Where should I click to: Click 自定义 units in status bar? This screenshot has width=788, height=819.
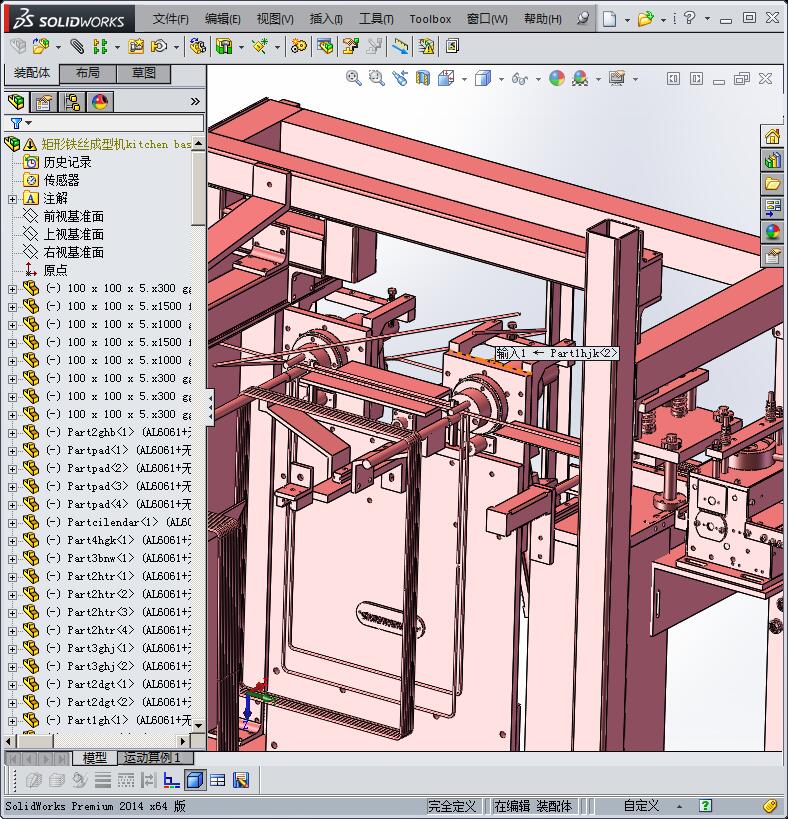point(641,806)
